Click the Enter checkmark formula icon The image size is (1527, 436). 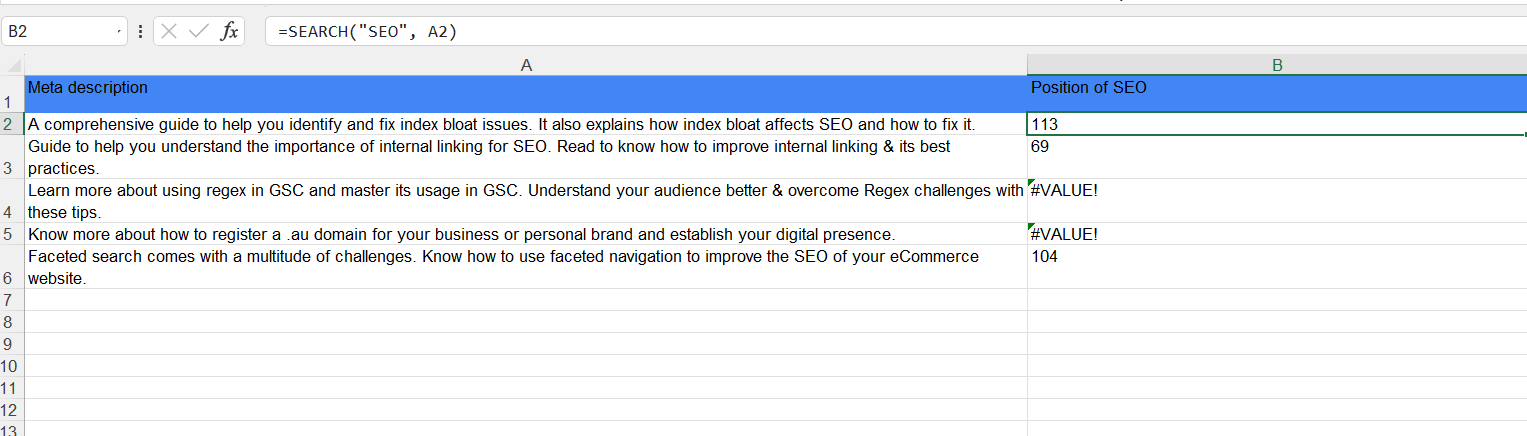point(199,32)
